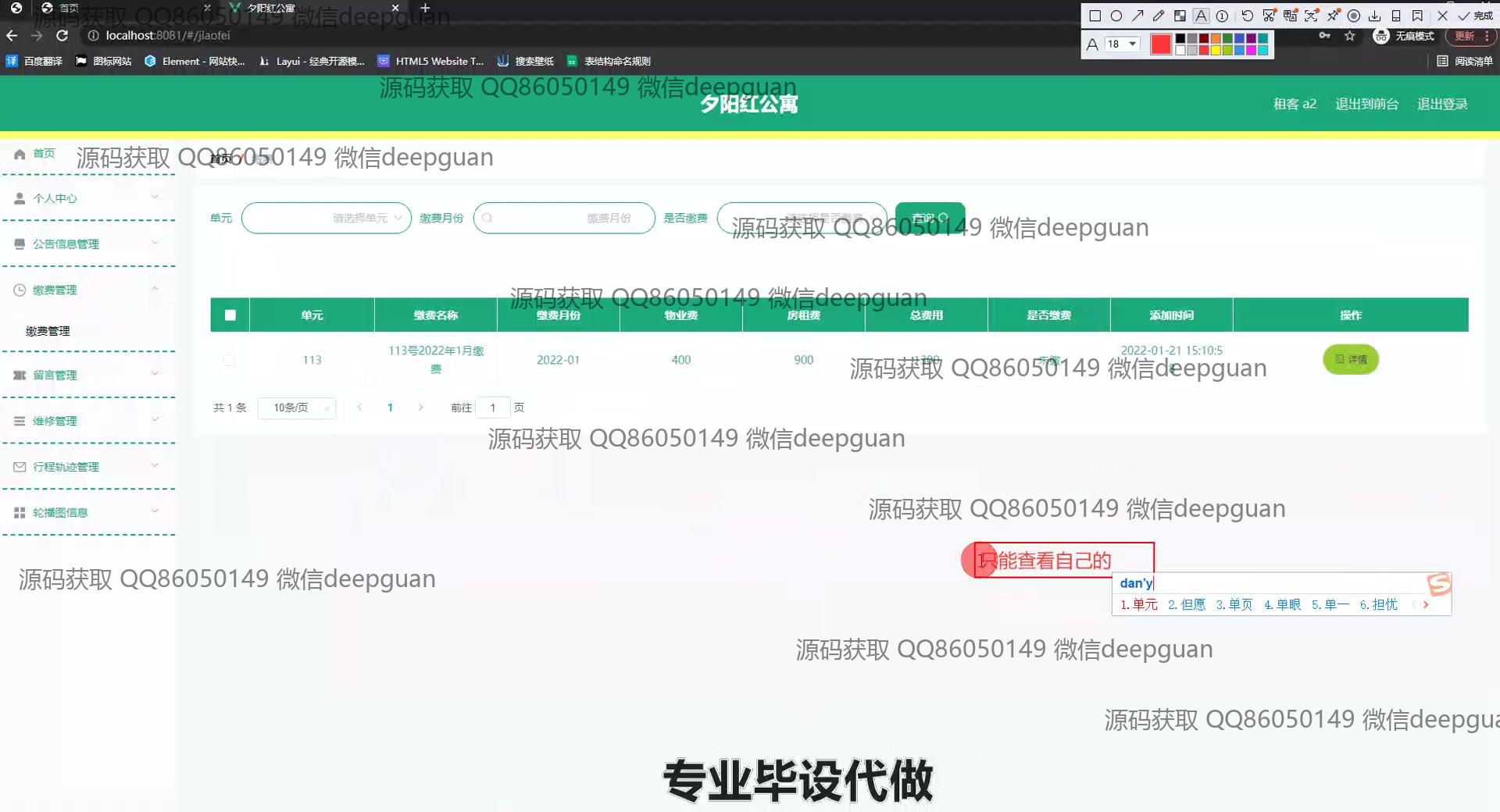Select the ellipse annotation tool
1500x812 pixels.
coord(1116,16)
